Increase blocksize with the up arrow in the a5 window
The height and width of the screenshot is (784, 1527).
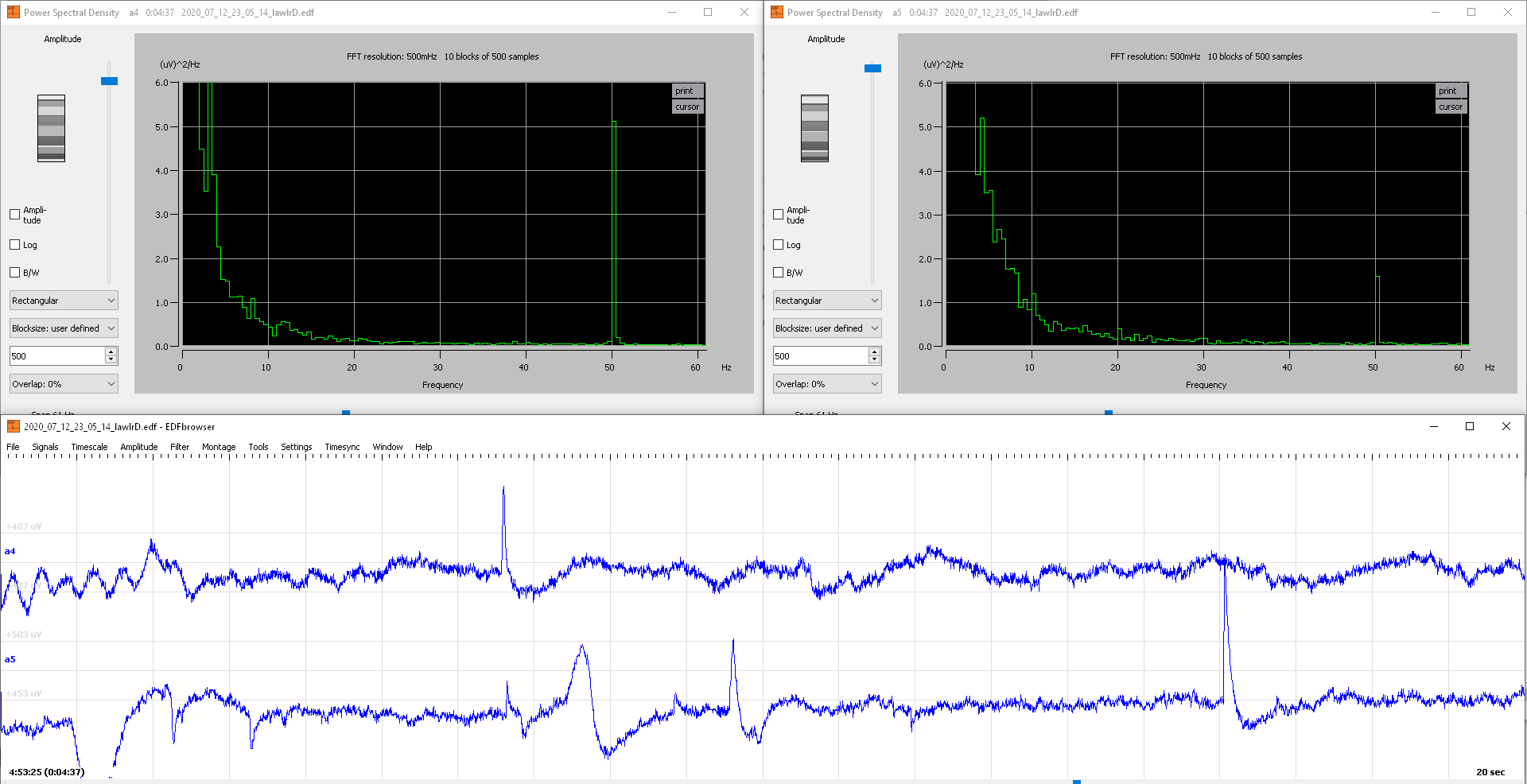click(x=875, y=351)
